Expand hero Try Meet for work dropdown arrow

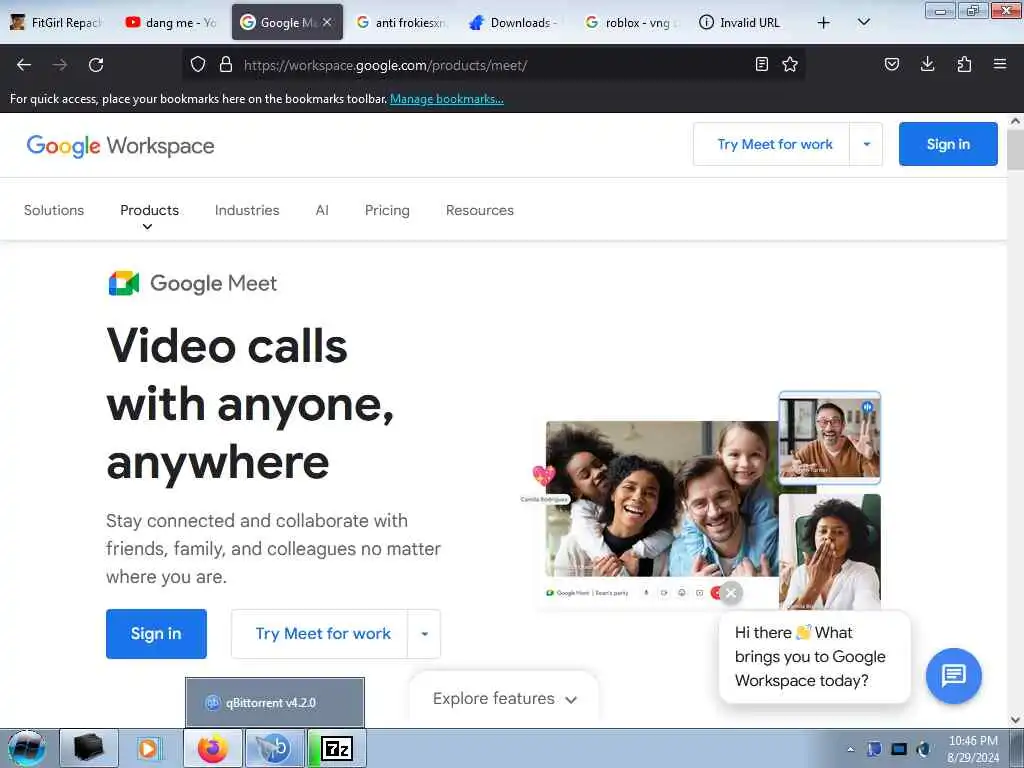tap(424, 633)
